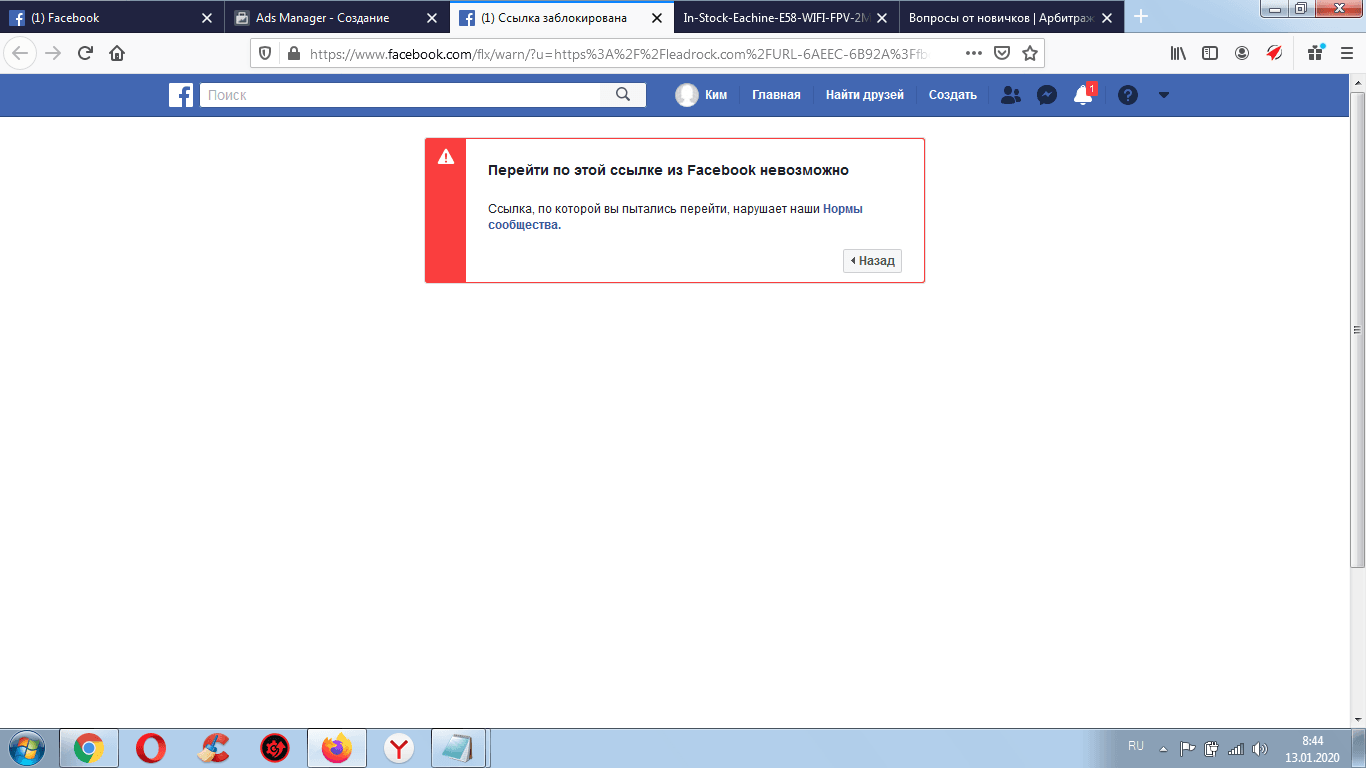Launch Google Chrome from taskbar
This screenshot has width=1366, height=768.
coord(89,748)
